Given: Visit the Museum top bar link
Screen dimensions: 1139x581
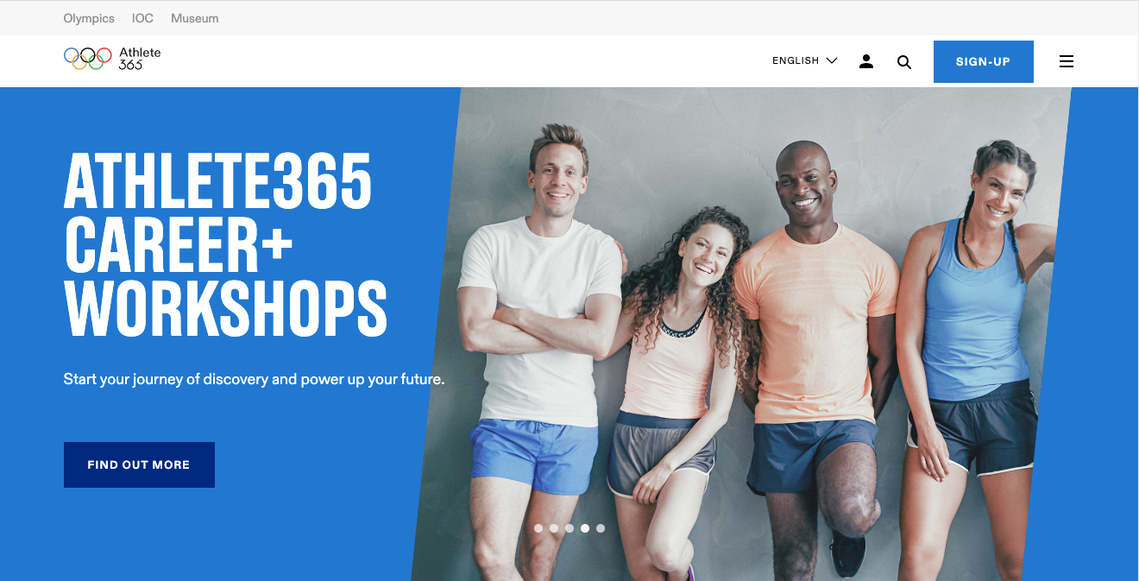Looking at the screenshot, I should [195, 18].
